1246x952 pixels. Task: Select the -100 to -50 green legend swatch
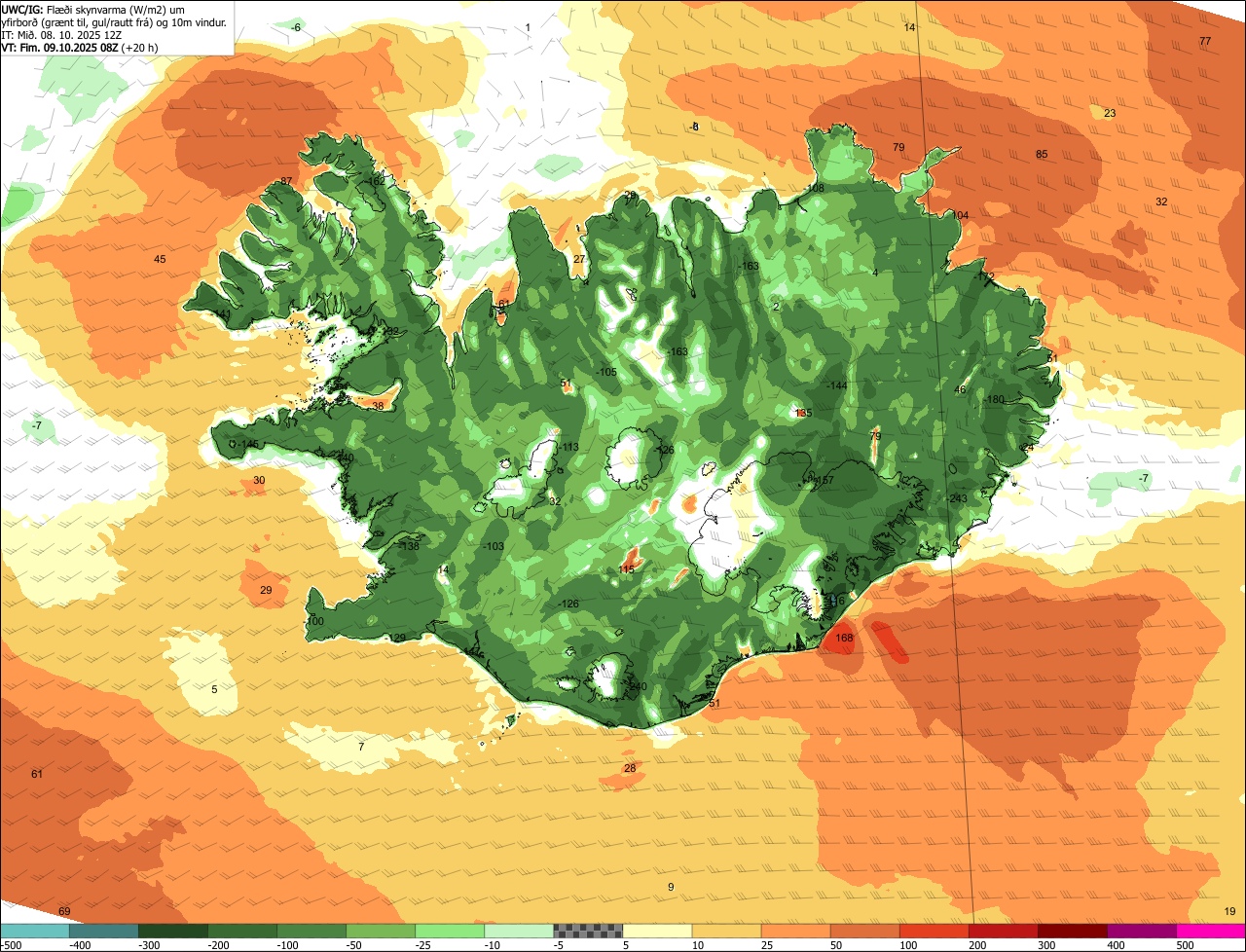(311, 931)
